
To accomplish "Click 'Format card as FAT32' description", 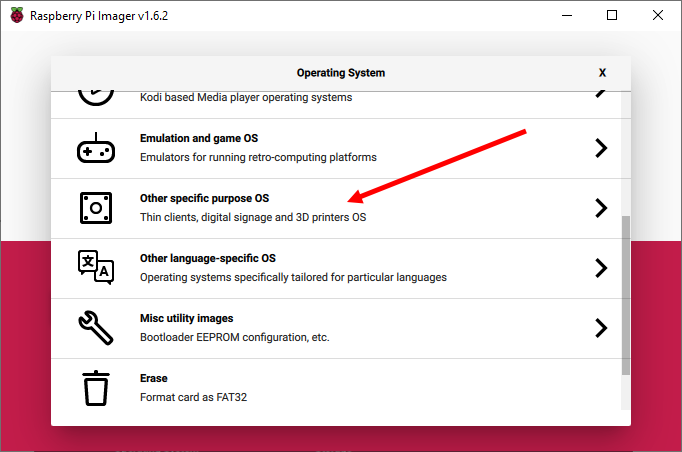I will click(x=194, y=397).
